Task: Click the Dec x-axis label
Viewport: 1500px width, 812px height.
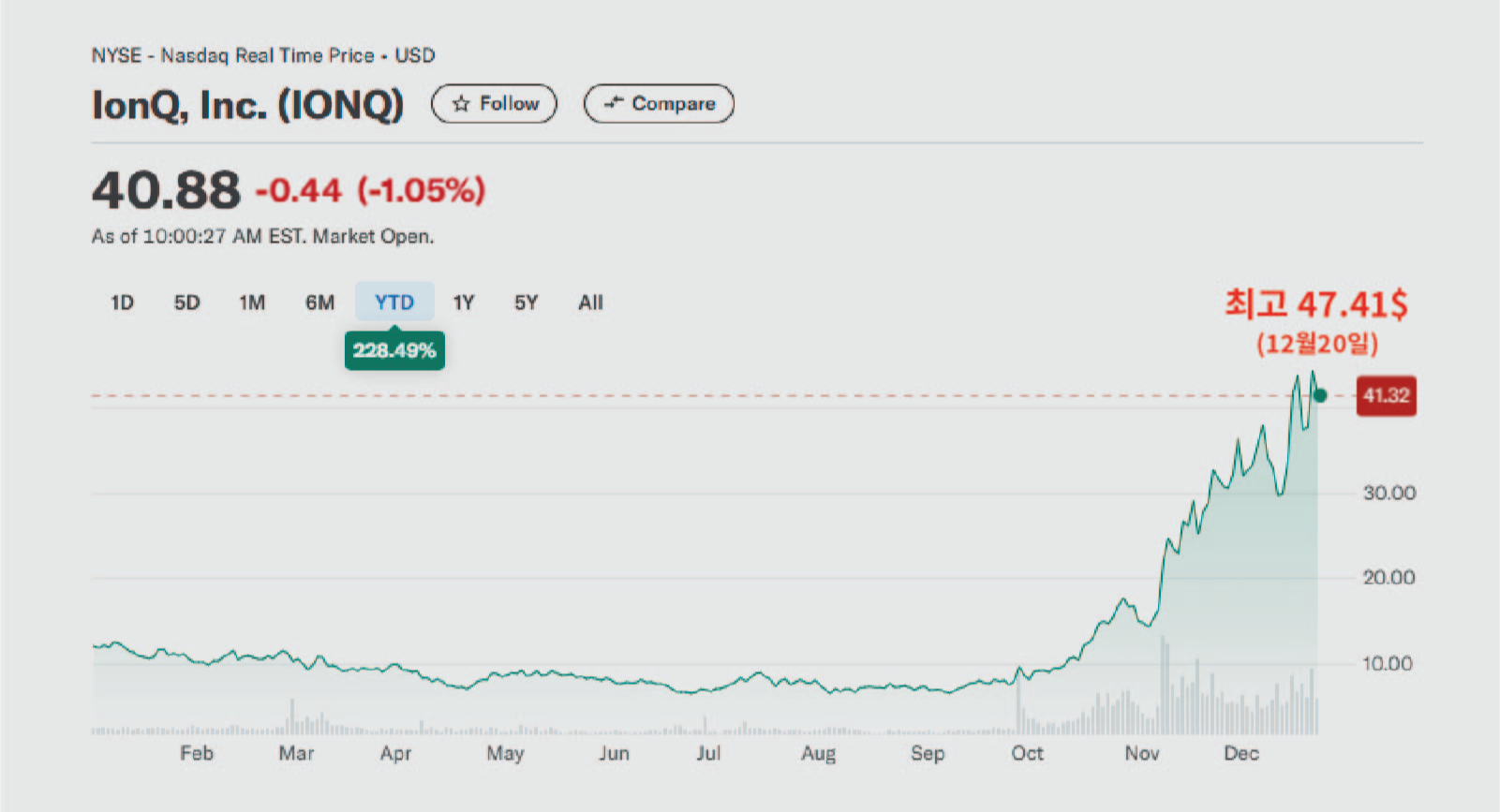Action: (1241, 753)
